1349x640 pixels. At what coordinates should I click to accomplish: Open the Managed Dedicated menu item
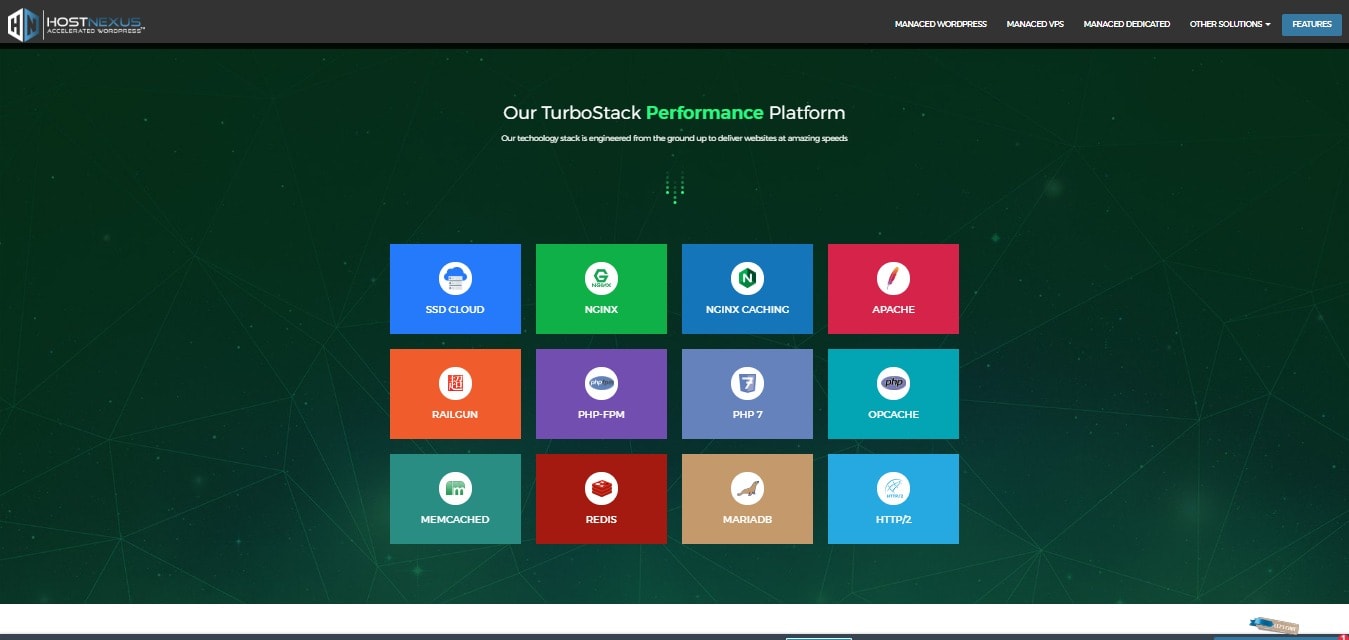point(1126,24)
